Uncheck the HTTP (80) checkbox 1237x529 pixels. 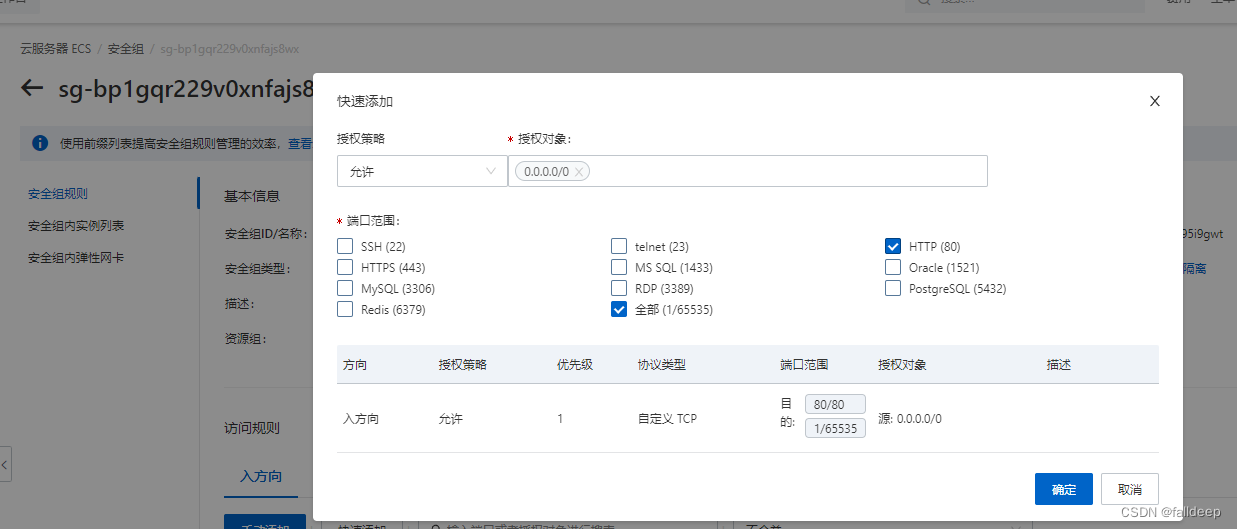click(x=893, y=246)
